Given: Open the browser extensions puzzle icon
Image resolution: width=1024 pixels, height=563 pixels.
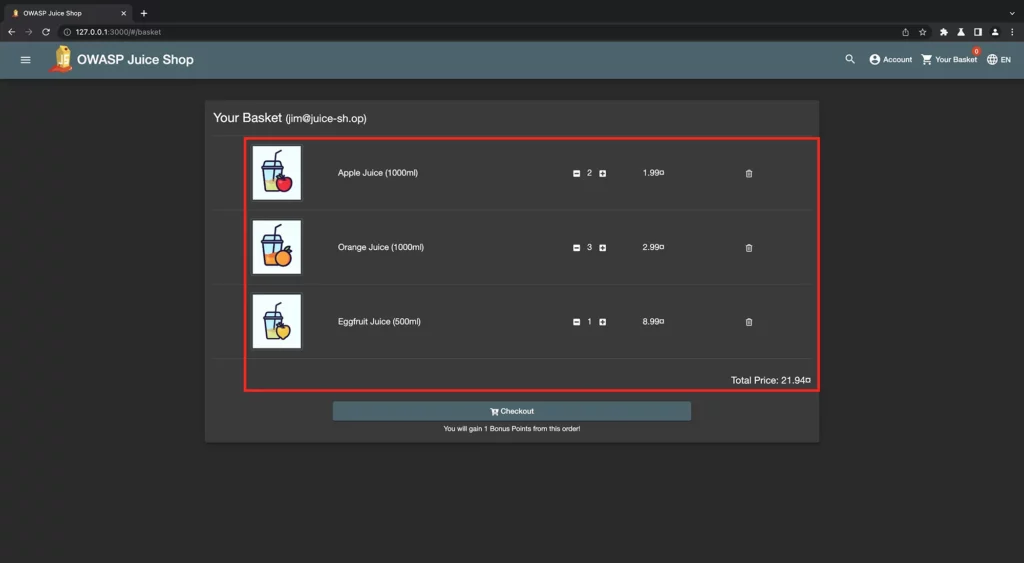Looking at the screenshot, I should pos(944,32).
